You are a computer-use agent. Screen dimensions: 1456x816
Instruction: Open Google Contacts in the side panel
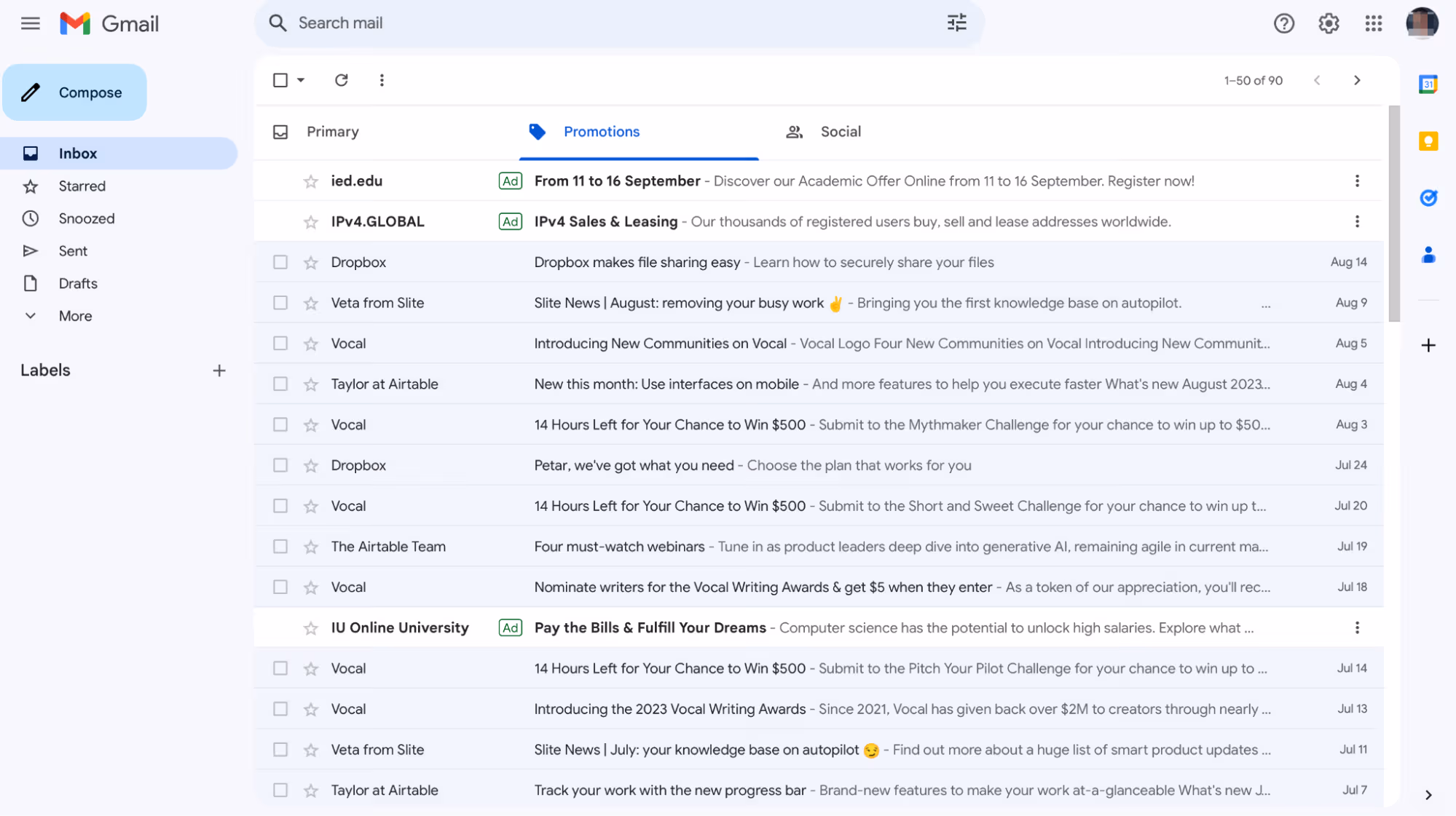(1429, 255)
